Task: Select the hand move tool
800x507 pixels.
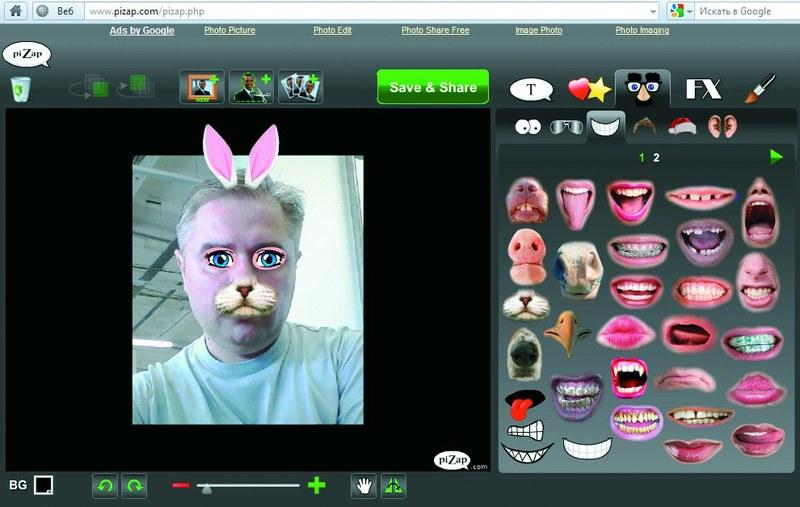Action: tap(365, 486)
